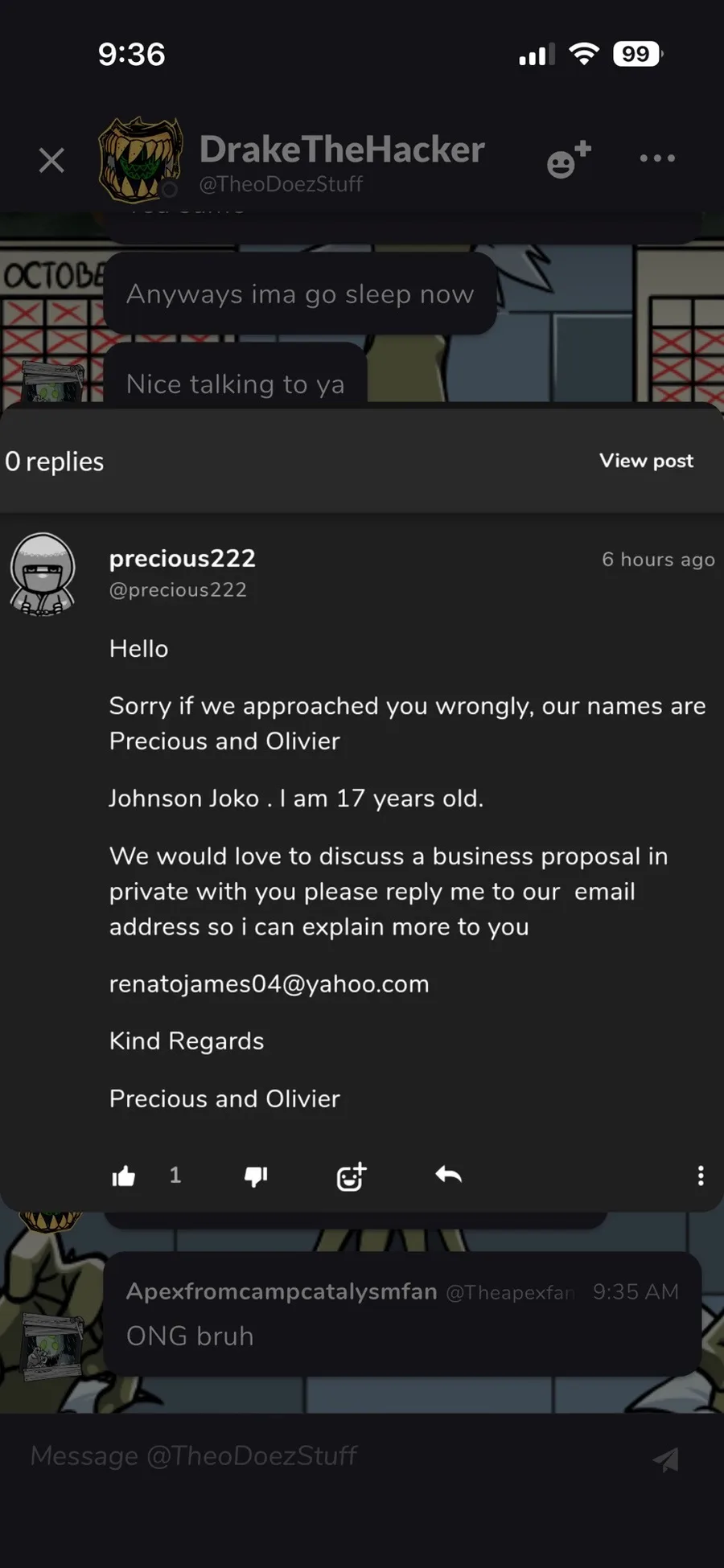Tap the Message @TheoDoezStuff input field

coord(322,1455)
